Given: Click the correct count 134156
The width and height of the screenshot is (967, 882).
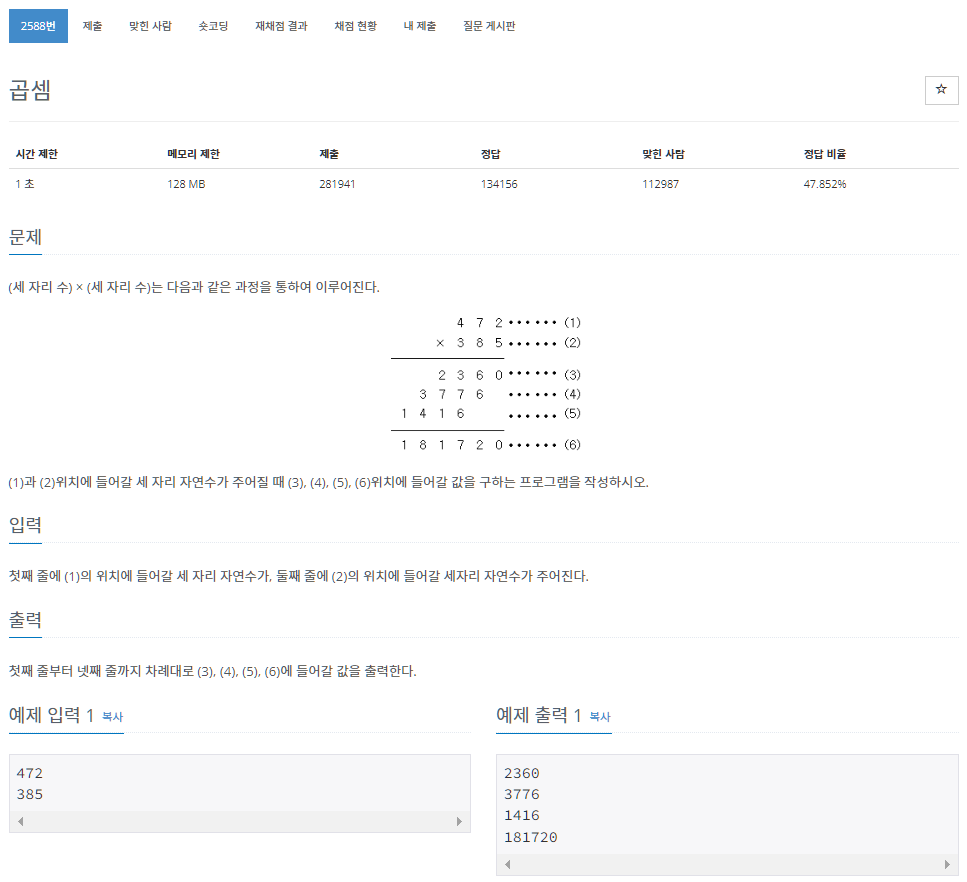Looking at the screenshot, I should (499, 184).
